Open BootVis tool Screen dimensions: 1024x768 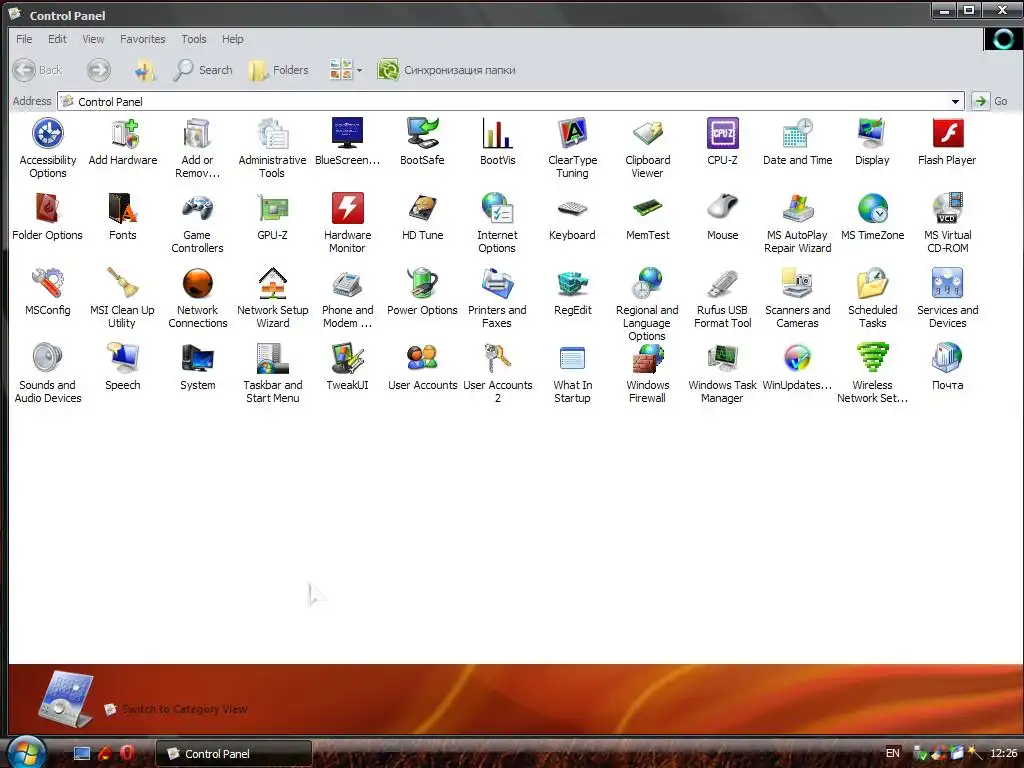(x=498, y=142)
